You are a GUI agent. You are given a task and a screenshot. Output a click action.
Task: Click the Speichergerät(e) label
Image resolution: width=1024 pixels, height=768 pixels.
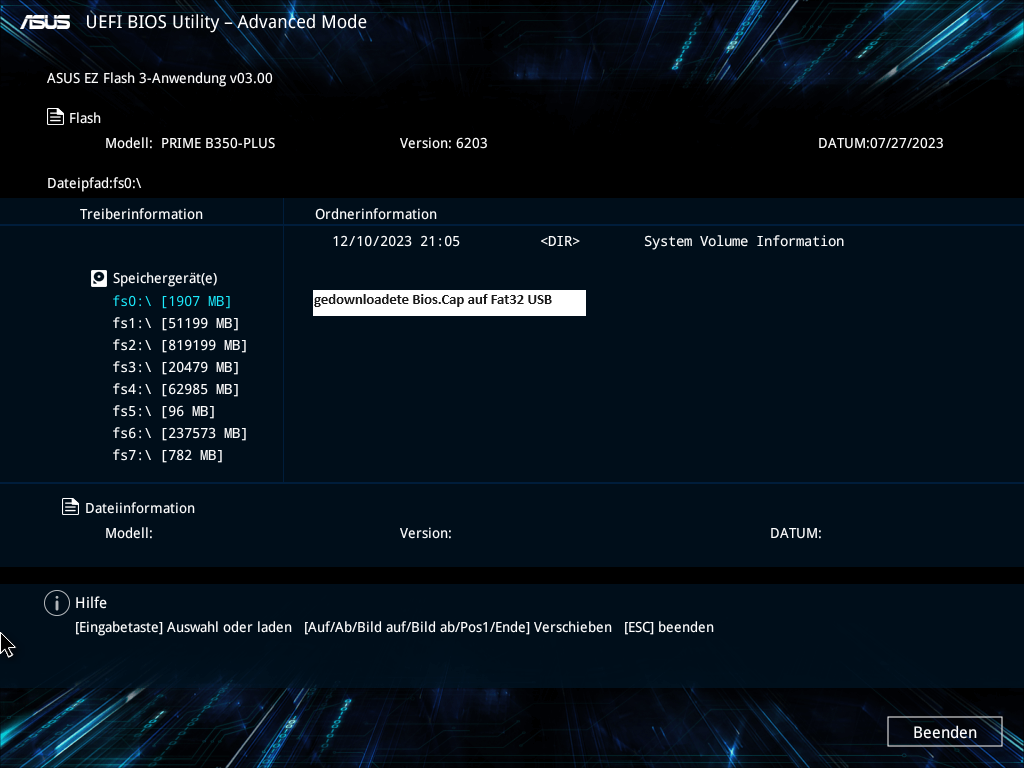[x=165, y=279]
